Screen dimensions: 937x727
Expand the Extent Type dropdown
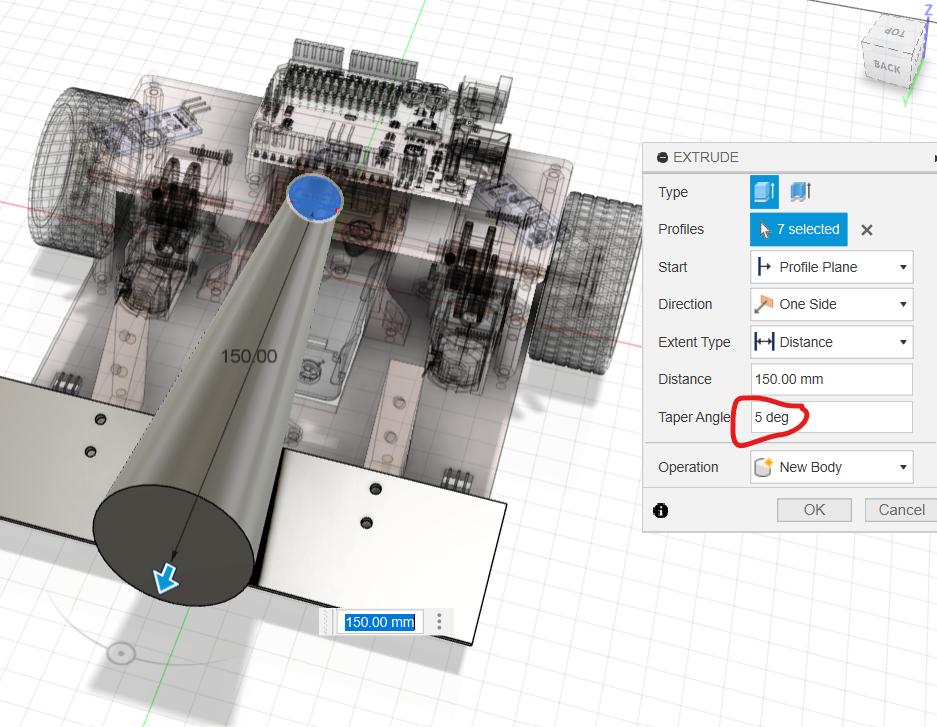click(x=831, y=342)
